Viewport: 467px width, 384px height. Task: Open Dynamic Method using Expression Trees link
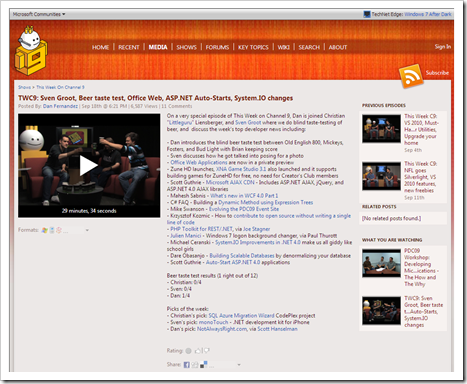pos(266,202)
